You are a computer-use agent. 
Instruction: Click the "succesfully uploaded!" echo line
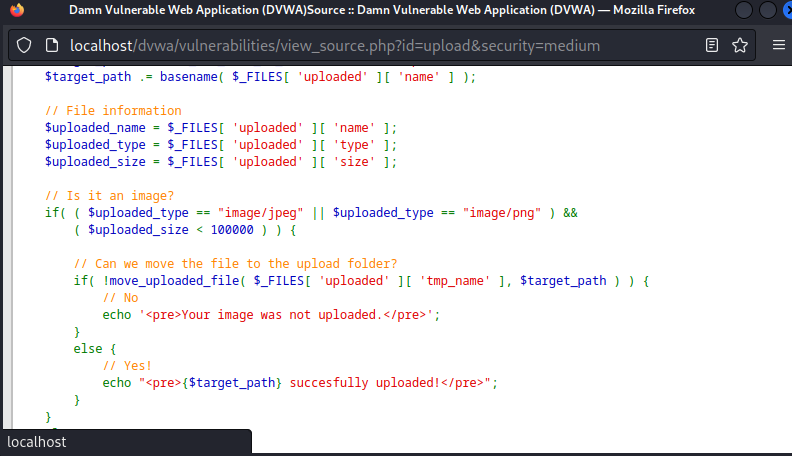tap(300, 383)
